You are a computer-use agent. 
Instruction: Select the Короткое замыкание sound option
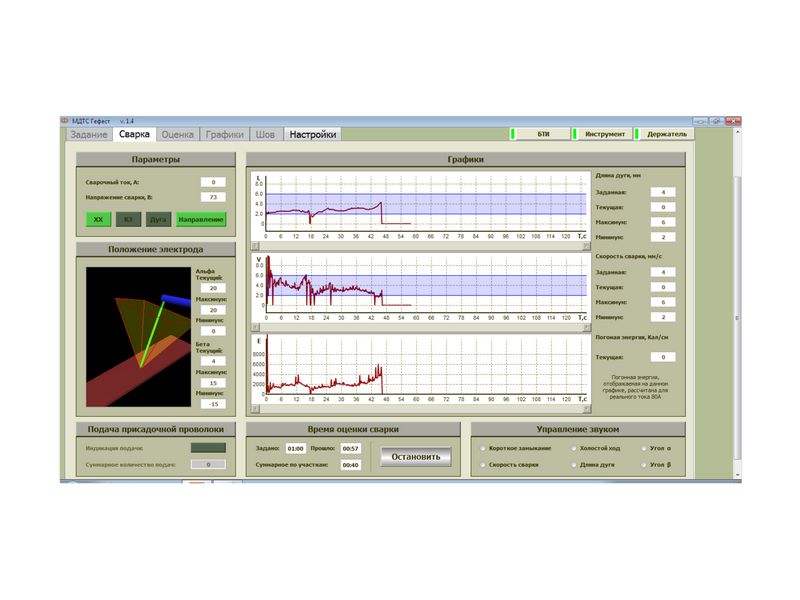(x=484, y=448)
